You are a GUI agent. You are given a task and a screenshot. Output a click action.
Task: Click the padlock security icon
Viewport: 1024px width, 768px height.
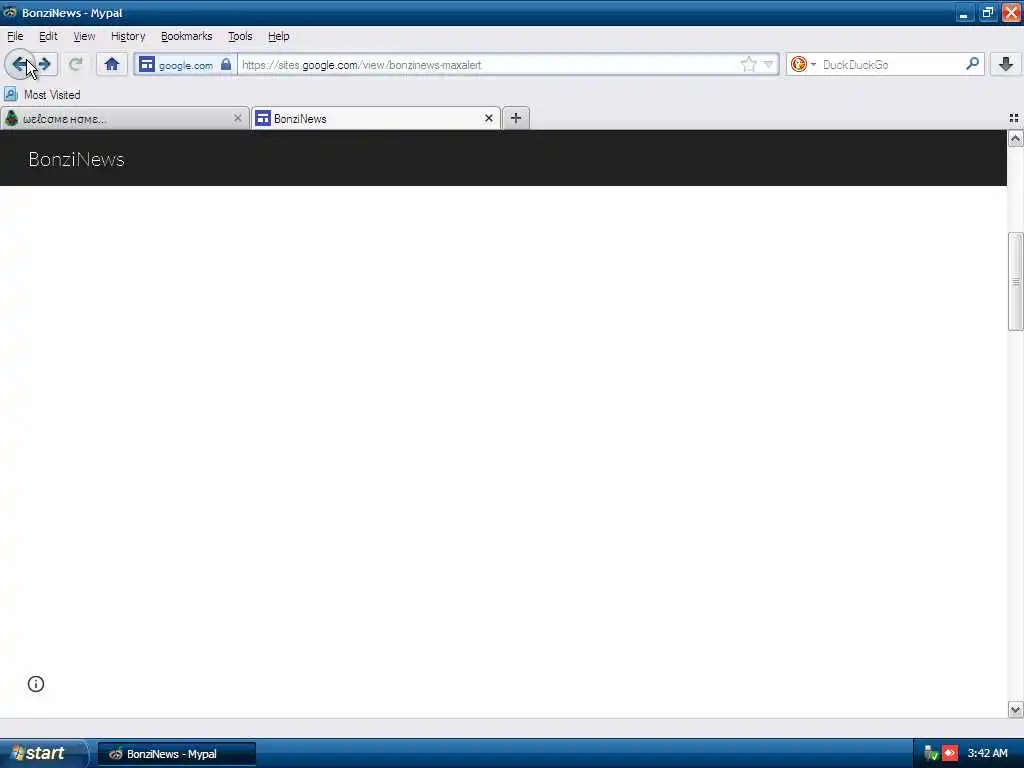(x=226, y=64)
